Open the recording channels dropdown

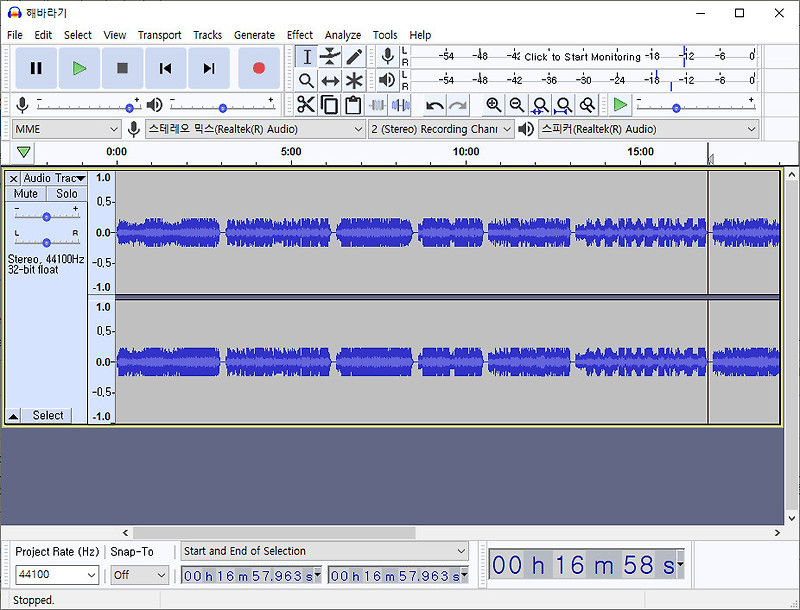click(440, 129)
